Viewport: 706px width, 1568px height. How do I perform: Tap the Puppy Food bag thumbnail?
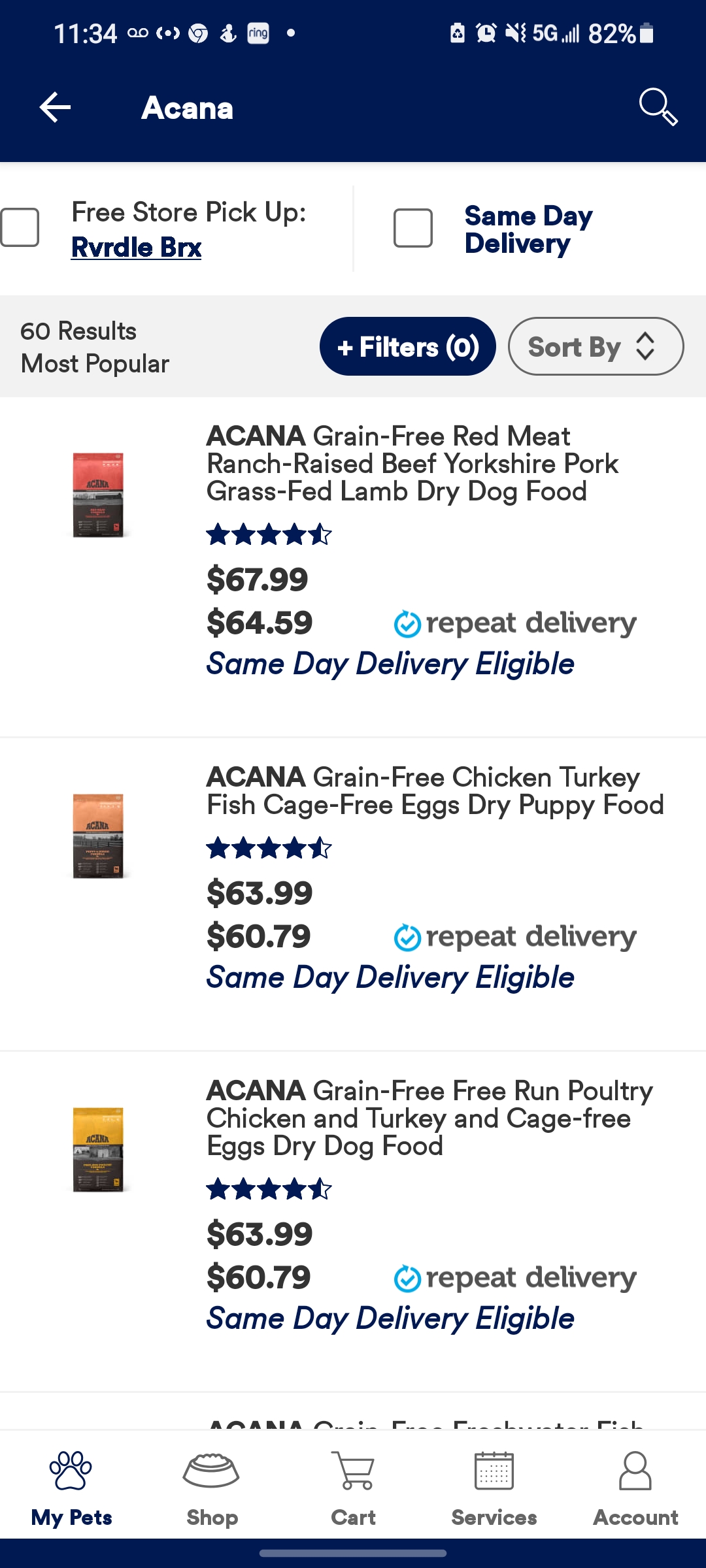point(98,836)
